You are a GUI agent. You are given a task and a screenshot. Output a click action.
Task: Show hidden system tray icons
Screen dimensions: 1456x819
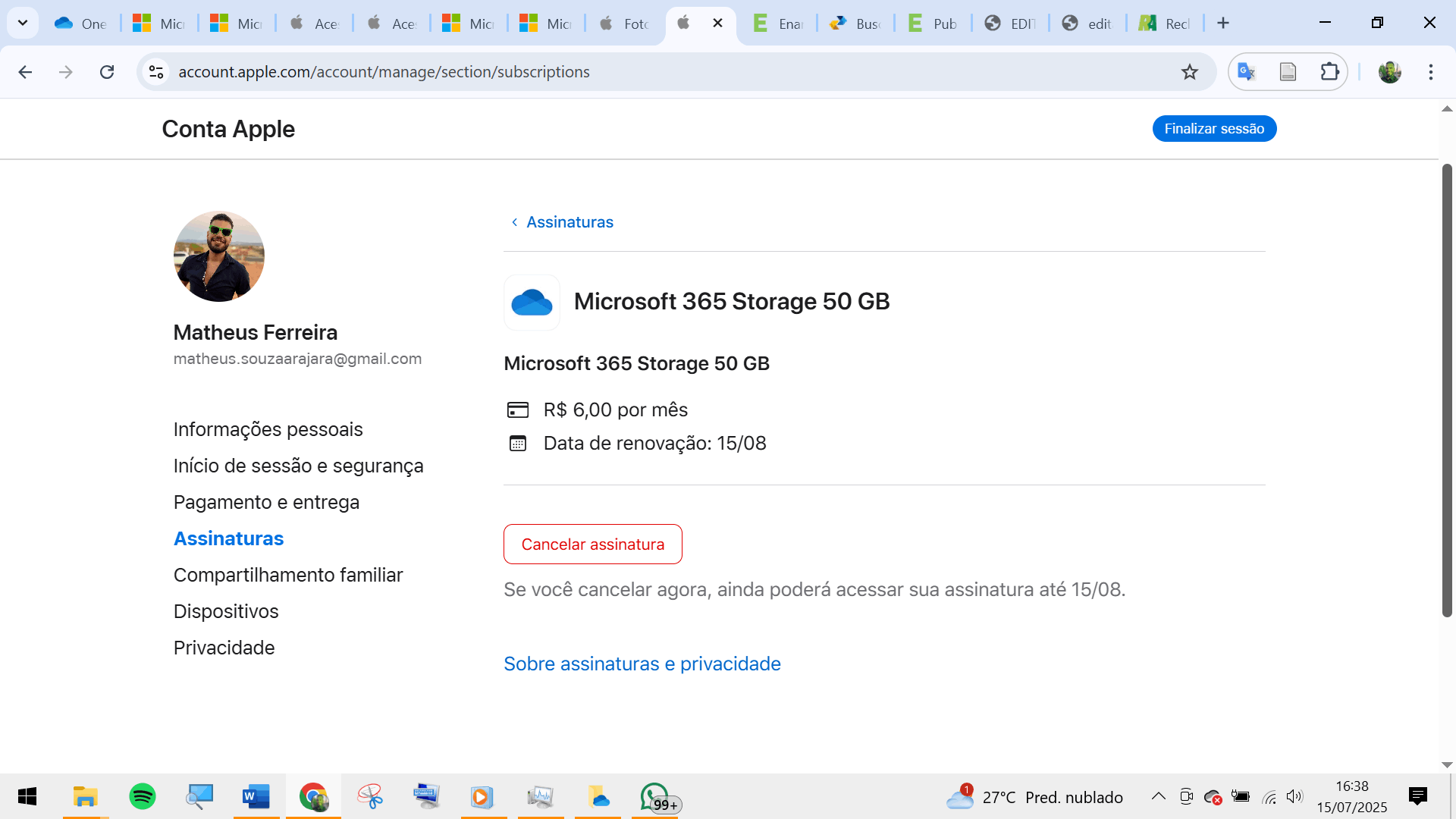click(1158, 796)
